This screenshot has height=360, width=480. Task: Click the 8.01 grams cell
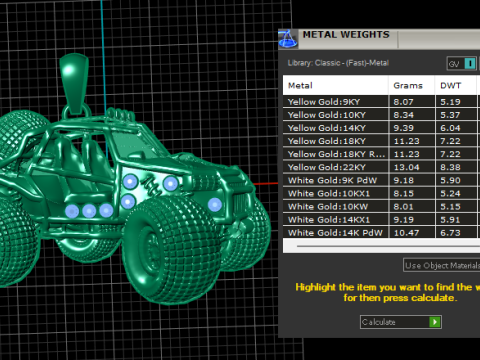point(411,207)
